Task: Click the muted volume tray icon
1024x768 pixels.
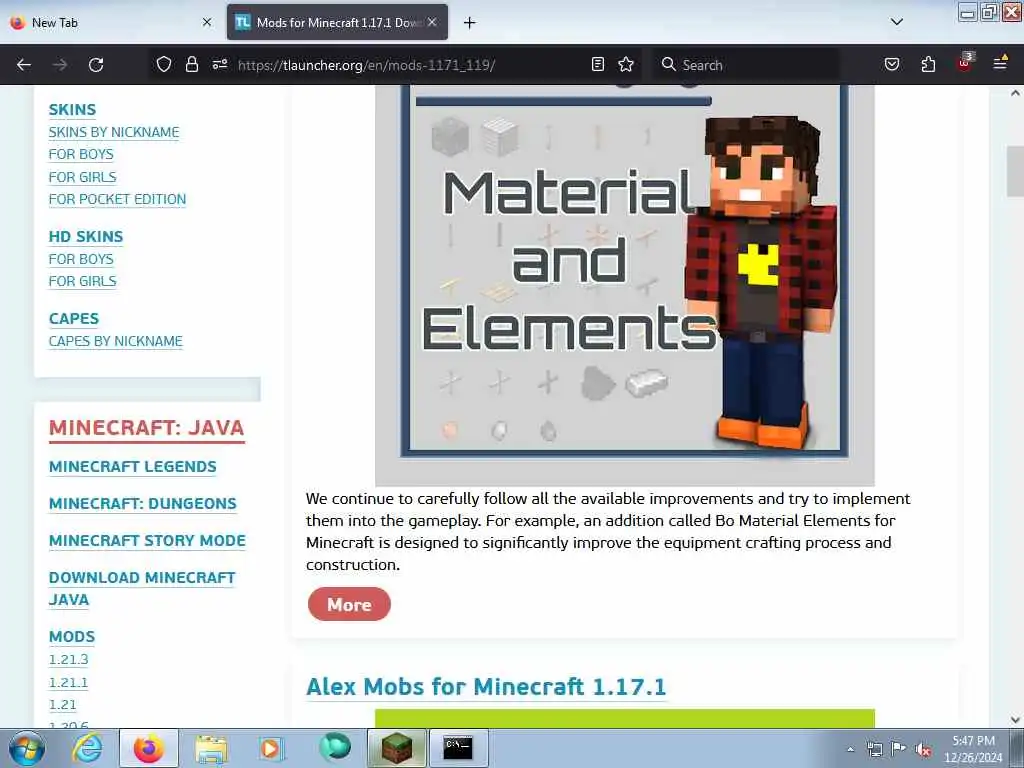Action: pos(923,750)
